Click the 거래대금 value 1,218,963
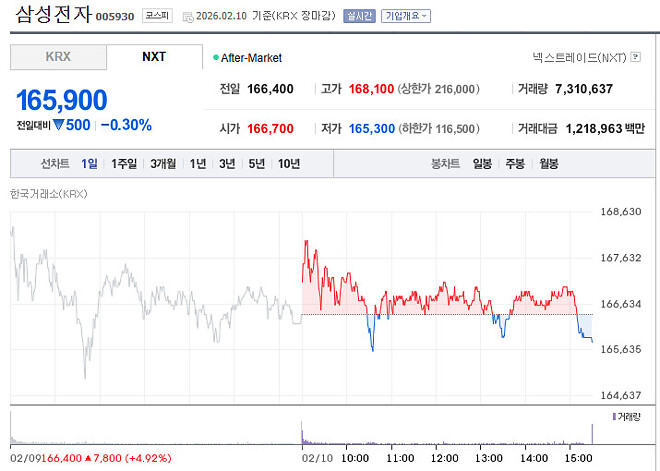Screen dimensions: 660x471 coord(594,128)
